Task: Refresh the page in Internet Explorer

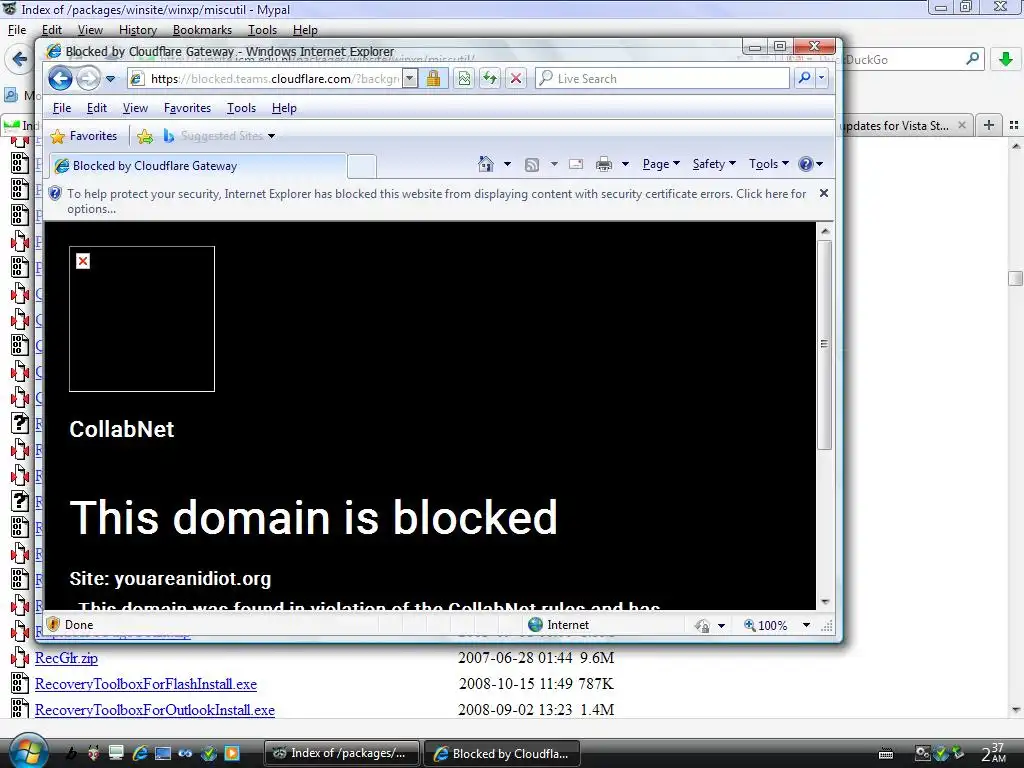Action: coord(490,79)
